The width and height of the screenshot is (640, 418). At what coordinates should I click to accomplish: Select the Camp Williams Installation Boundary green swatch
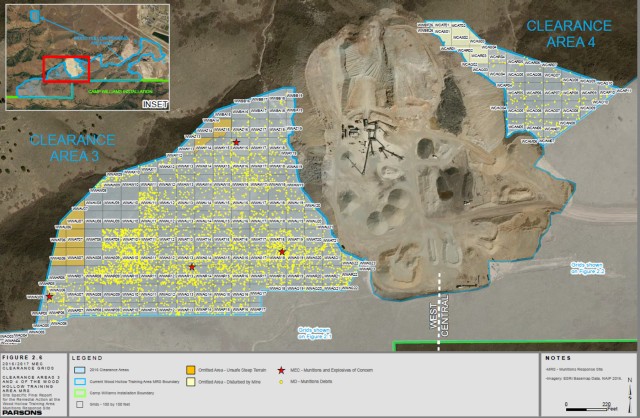pos(80,393)
